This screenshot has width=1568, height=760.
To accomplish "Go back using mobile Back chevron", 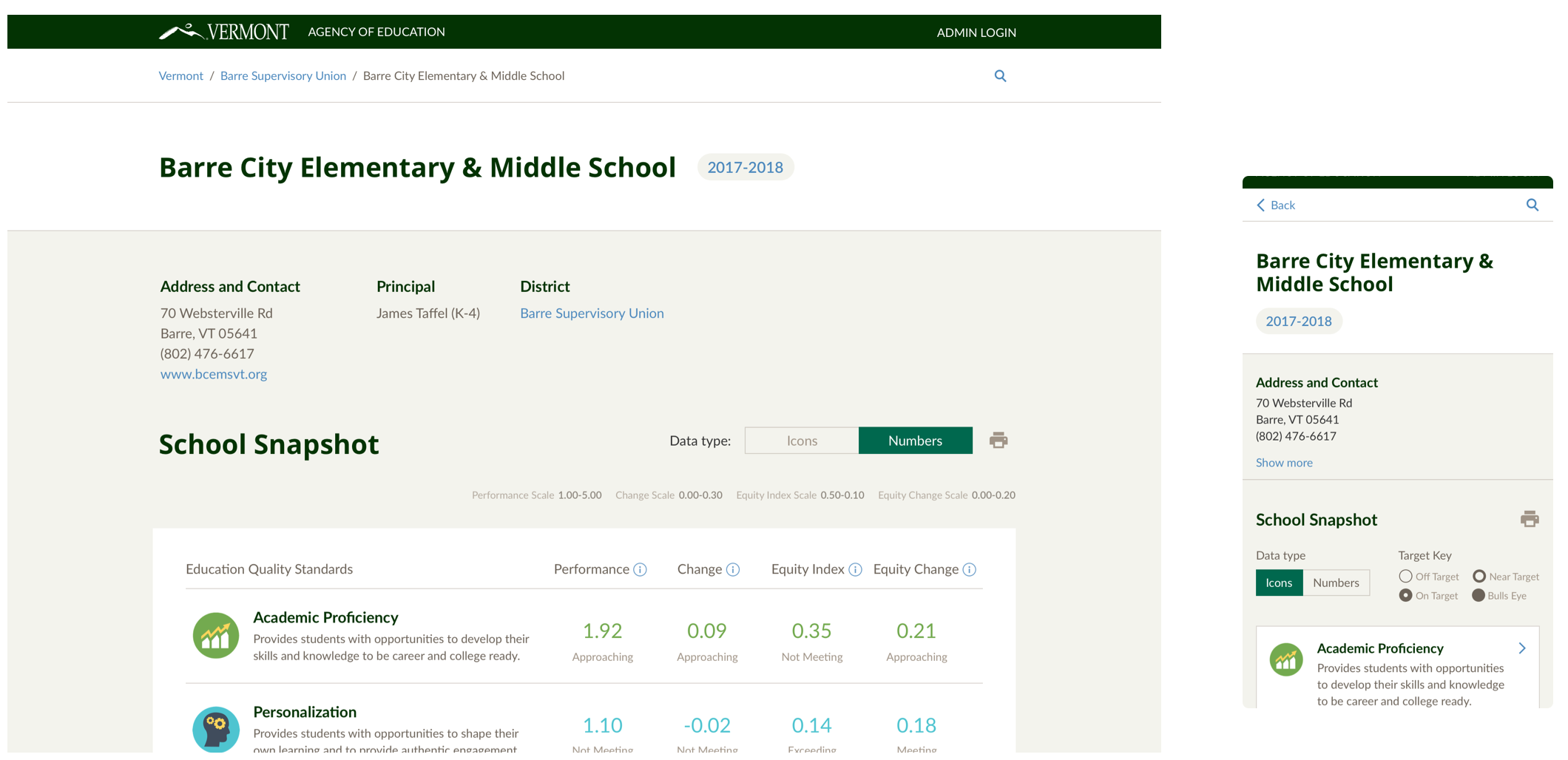I will tap(1261, 205).
